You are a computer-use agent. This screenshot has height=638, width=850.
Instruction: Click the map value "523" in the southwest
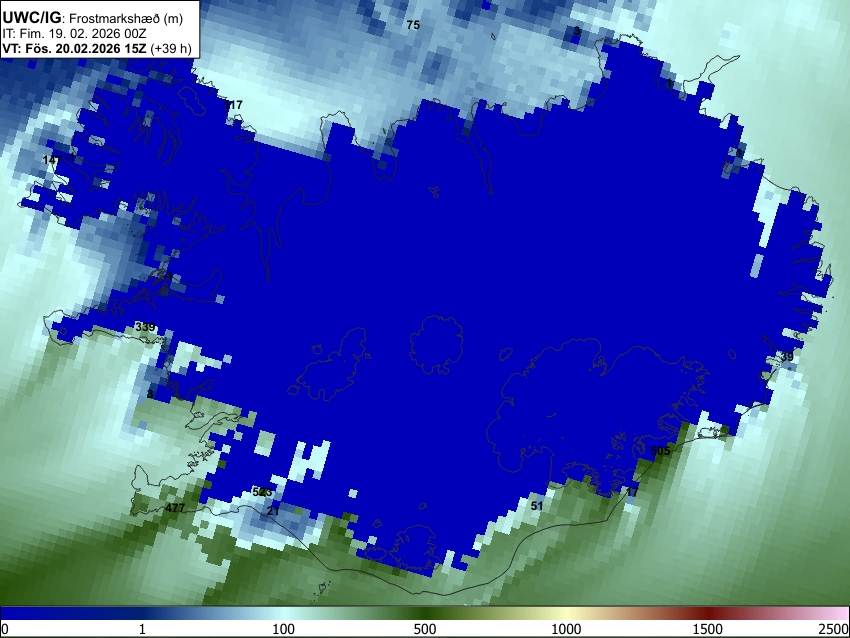coord(262,492)
